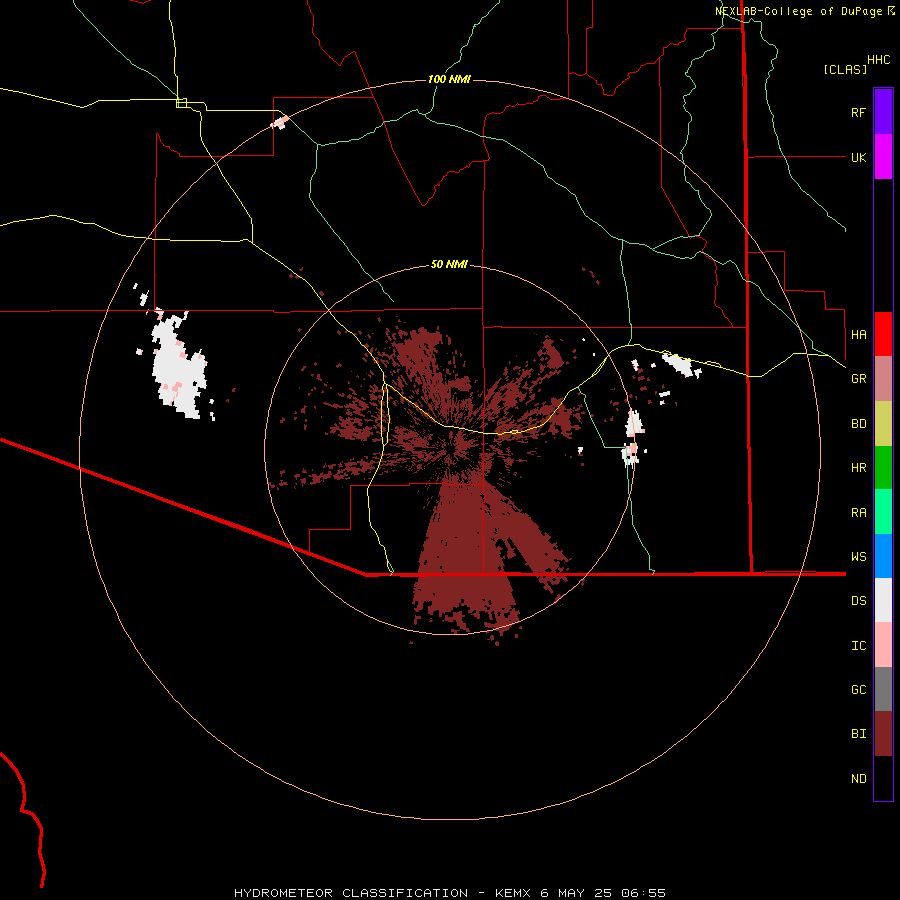
Task: Click the HHC product code text
Action: (879, 60)
